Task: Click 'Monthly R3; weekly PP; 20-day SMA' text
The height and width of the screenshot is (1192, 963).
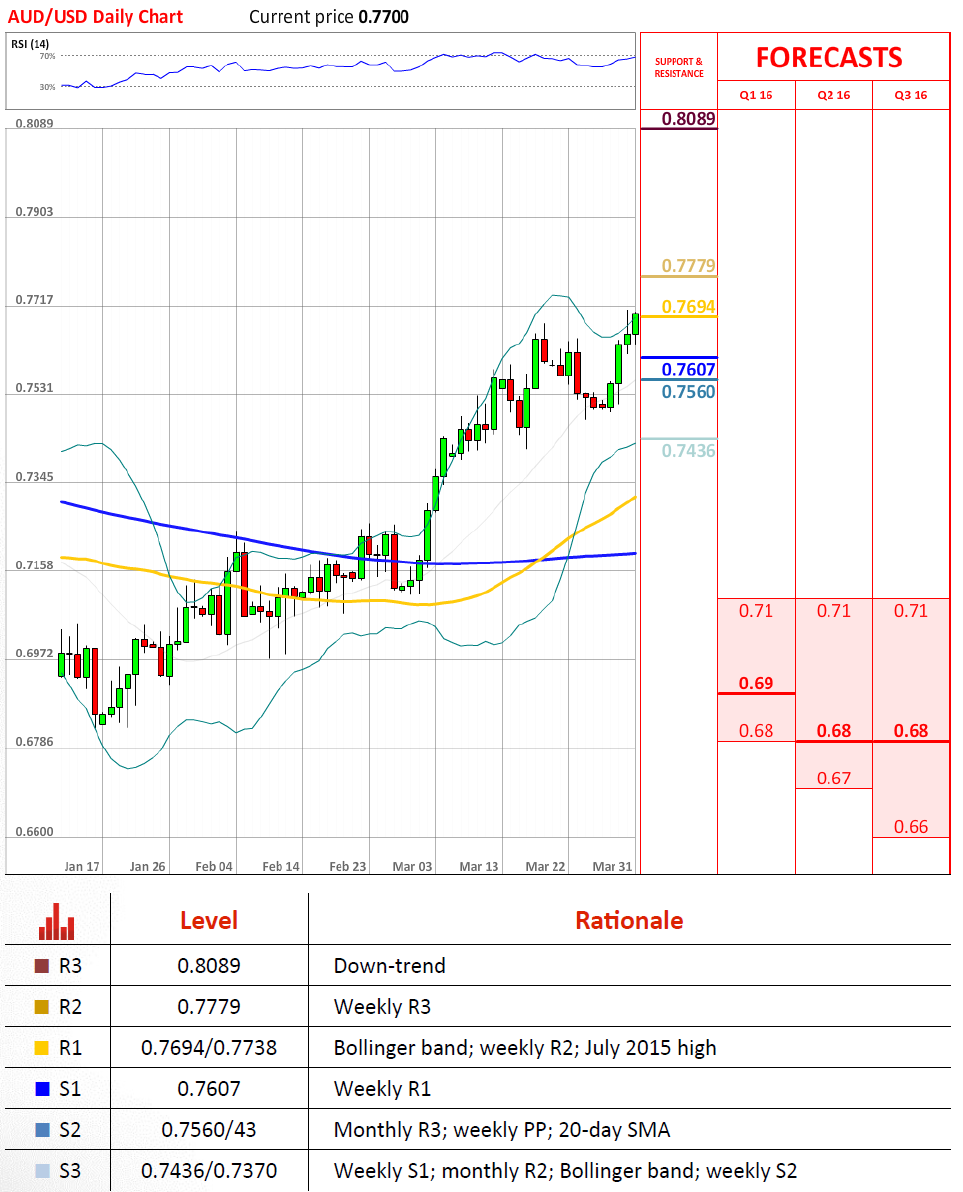Action: (502, 1130)
